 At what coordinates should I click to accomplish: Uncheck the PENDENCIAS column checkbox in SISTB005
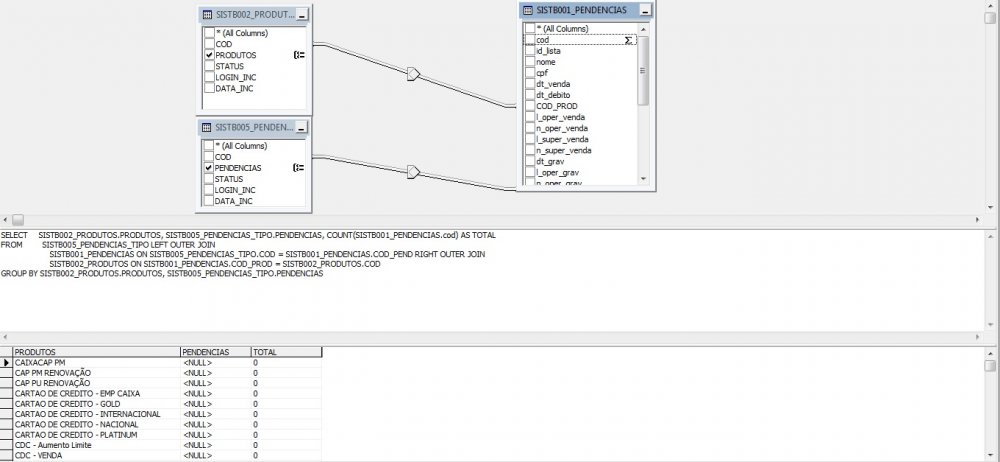tap(209, 168)
